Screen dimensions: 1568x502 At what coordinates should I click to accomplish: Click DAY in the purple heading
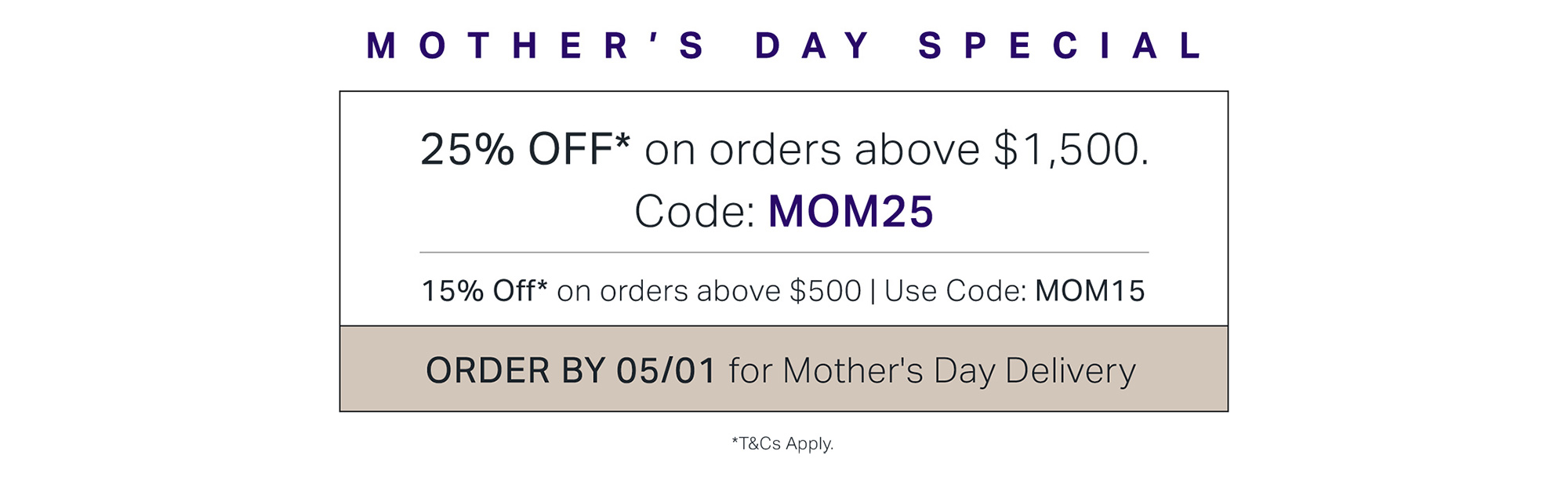pos(812,45)
